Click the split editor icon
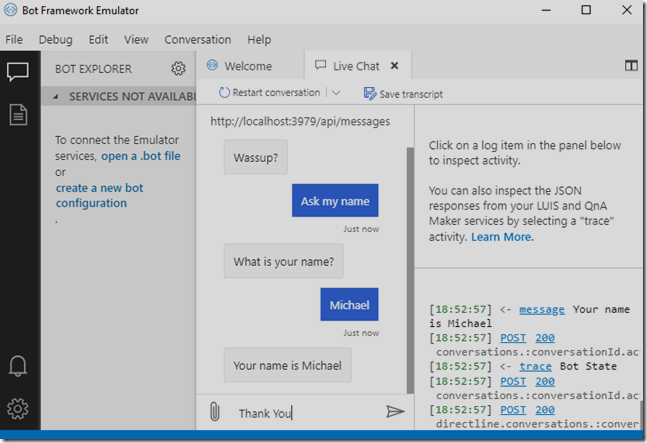The image size is (647, 443). click(x=631, y=66)
